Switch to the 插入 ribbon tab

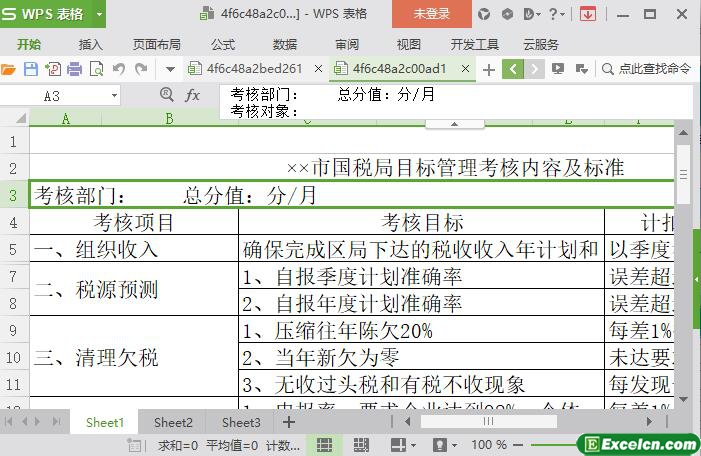click(x=91, y=44)
